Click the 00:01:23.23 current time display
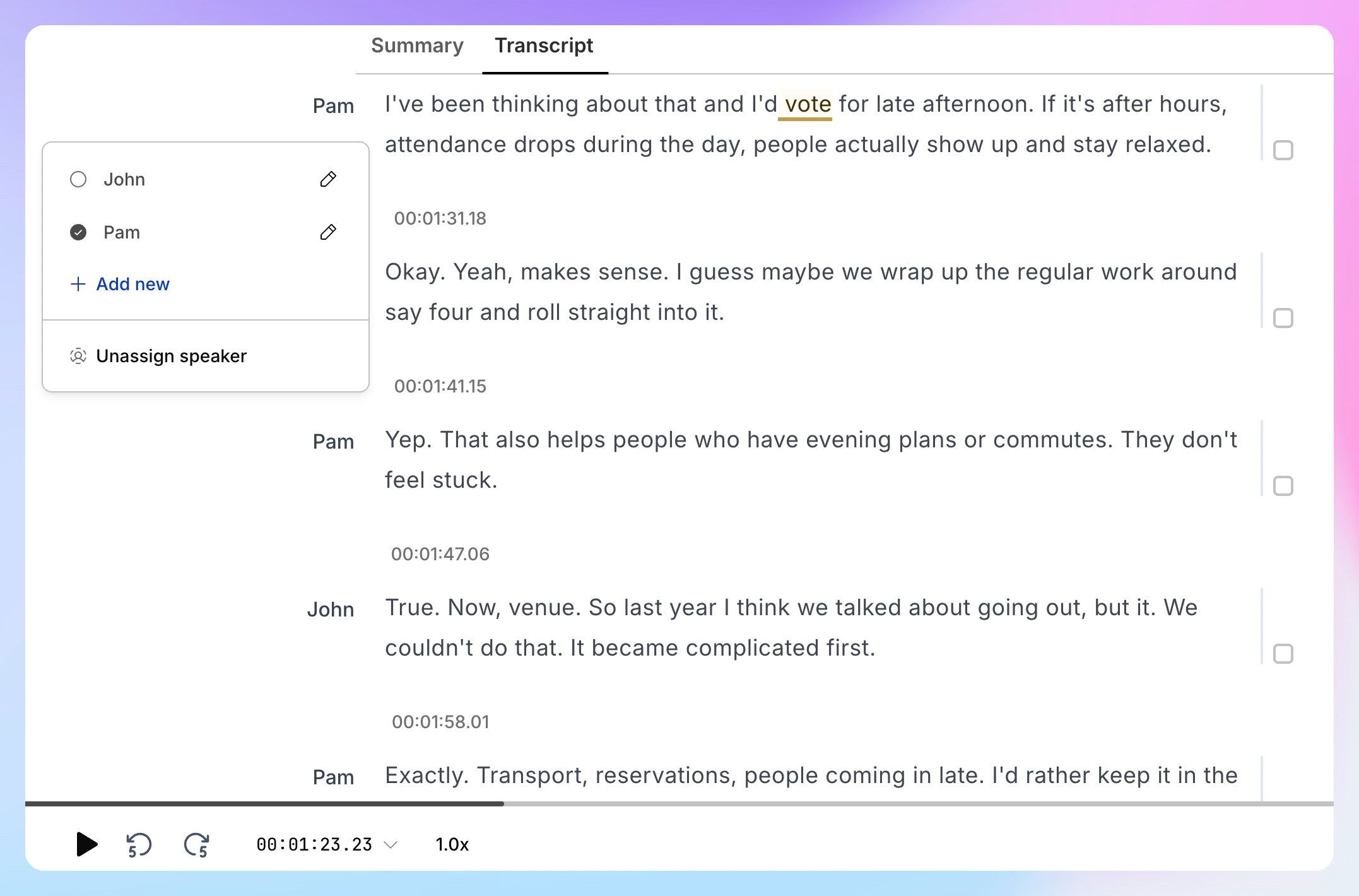 pos(314,844)
